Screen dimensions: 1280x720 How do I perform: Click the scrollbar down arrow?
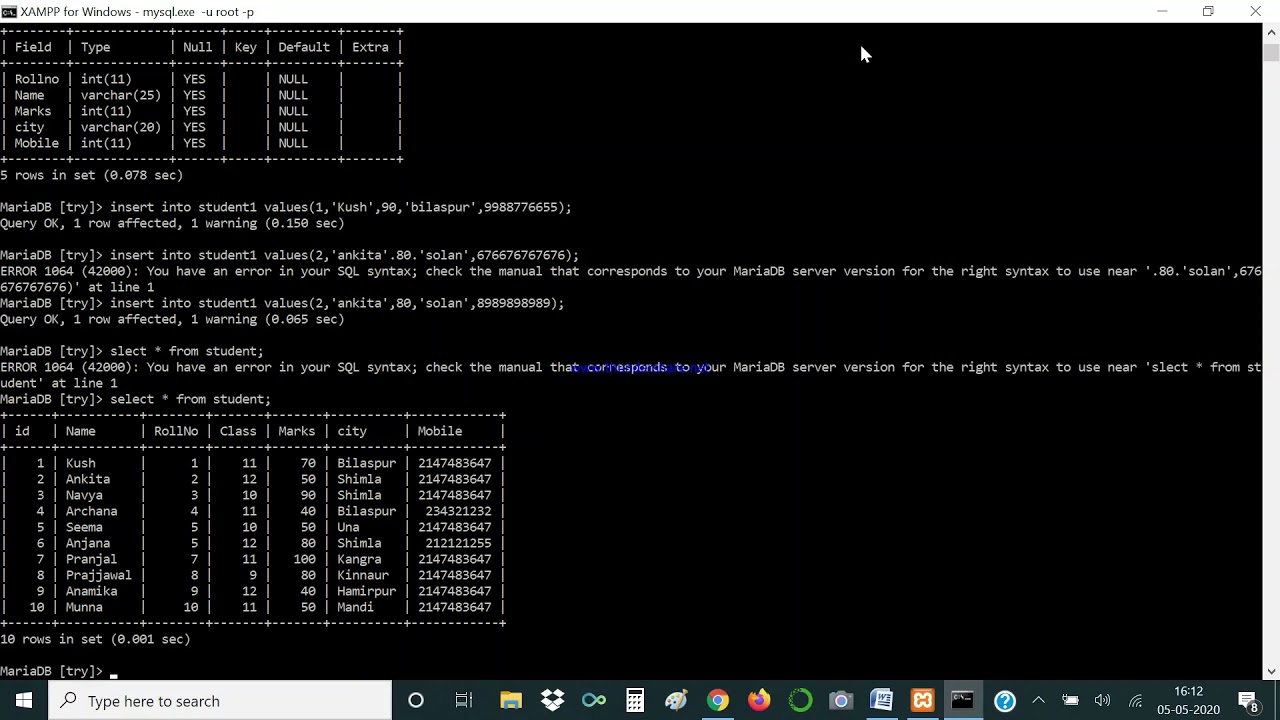[x=1271, y=672]
